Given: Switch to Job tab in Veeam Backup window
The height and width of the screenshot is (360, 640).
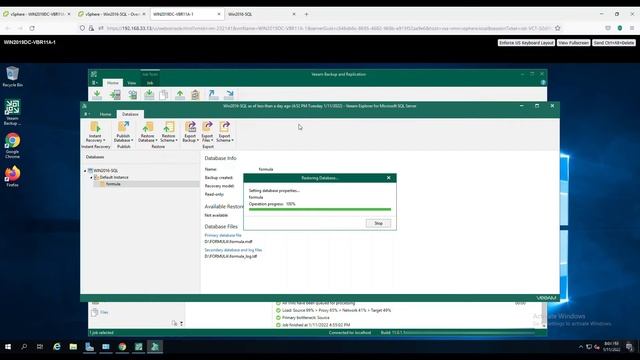Looking at the screenshot, I should pyautogui.click(x=150, y=83).
